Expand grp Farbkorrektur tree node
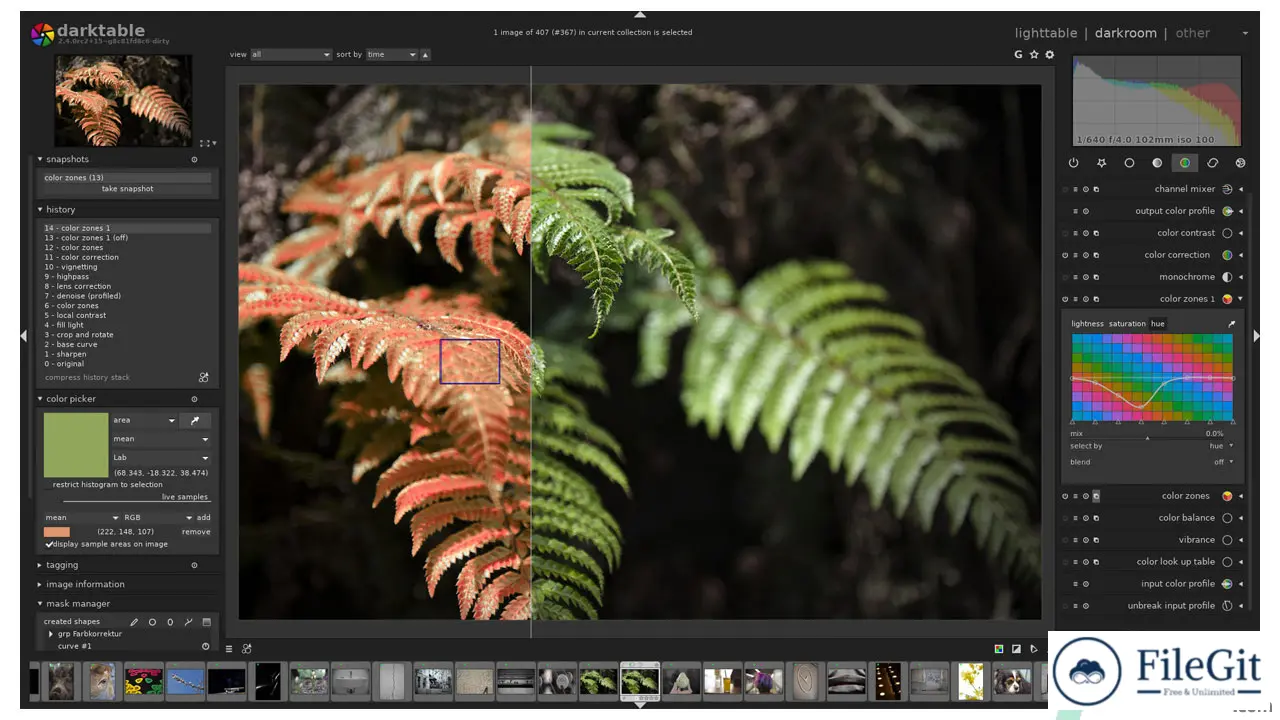This screenshot has height=720, width=1280. pyautogui.click(x=51, y=634)
